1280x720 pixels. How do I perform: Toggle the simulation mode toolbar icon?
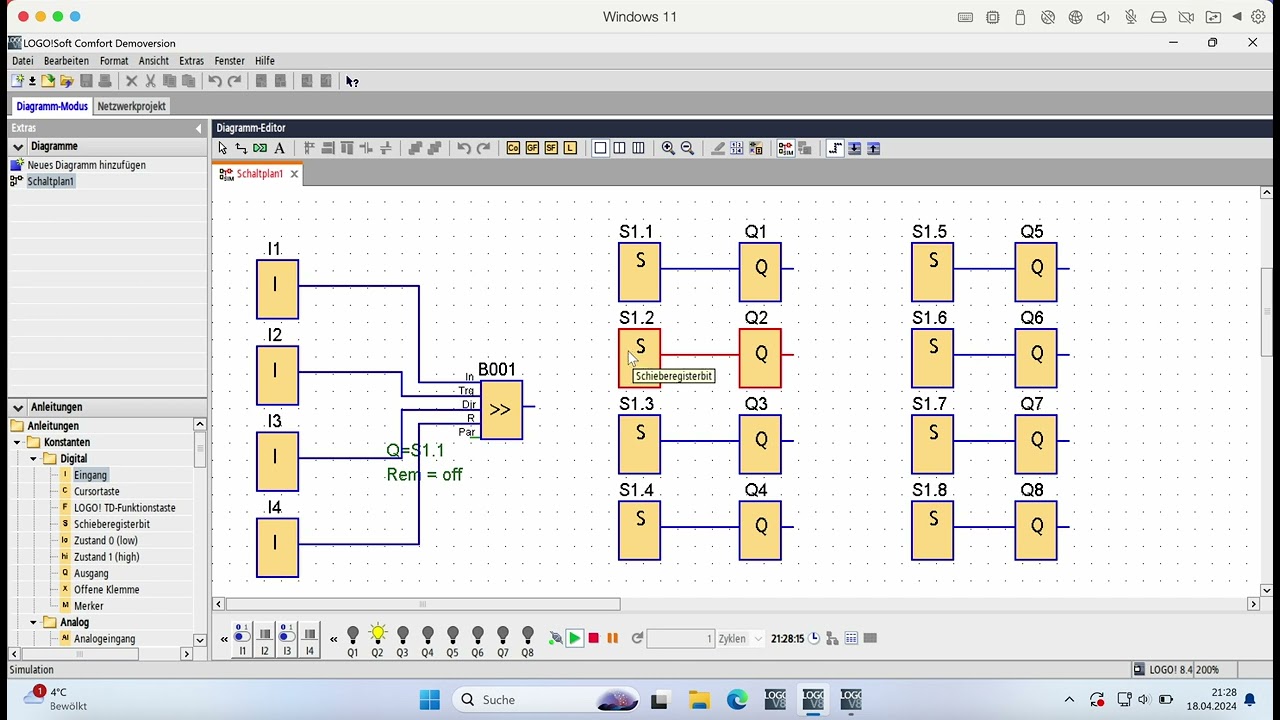pyautogui.click(x=785, y=148)
